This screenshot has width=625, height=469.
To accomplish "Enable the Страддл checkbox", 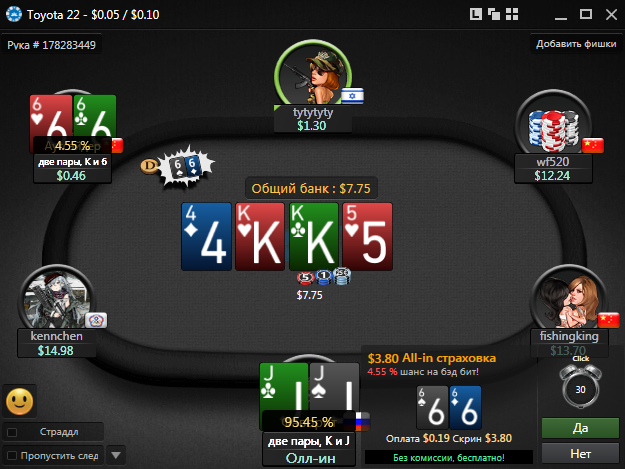I will (x=12, y=432).
